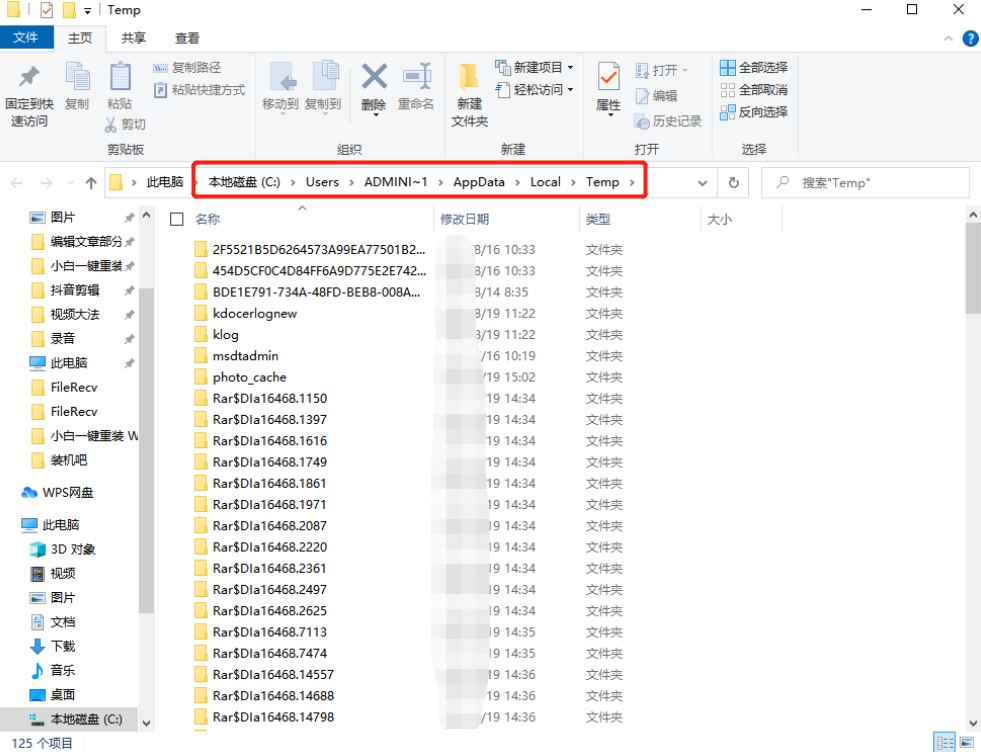The width and height of the screenshot is (981, 752).
Task: Switch to details view icon in status bar
Action: (x=945, y=743)
